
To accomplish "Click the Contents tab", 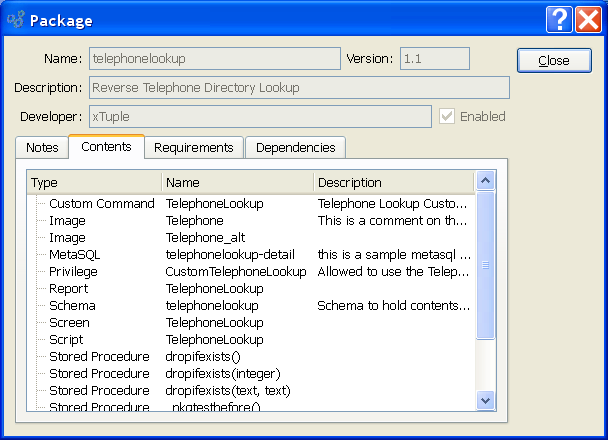I will click(x=106, y=147).
